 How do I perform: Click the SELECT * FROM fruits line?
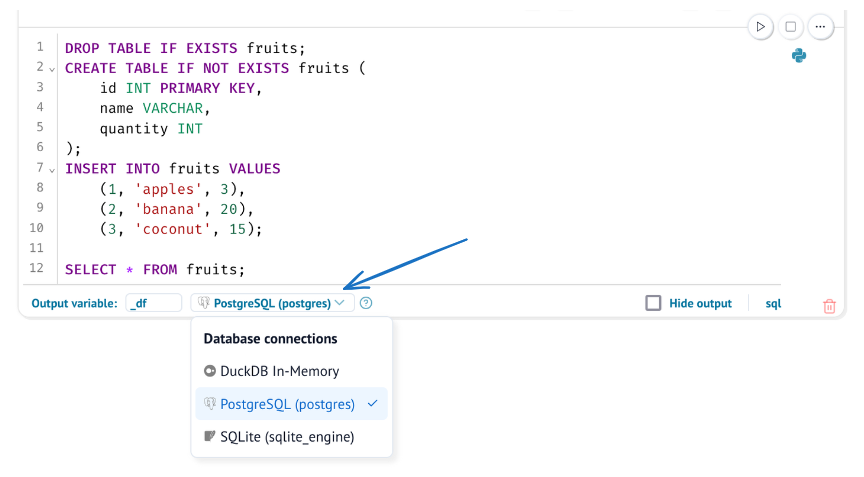(155, 270)
